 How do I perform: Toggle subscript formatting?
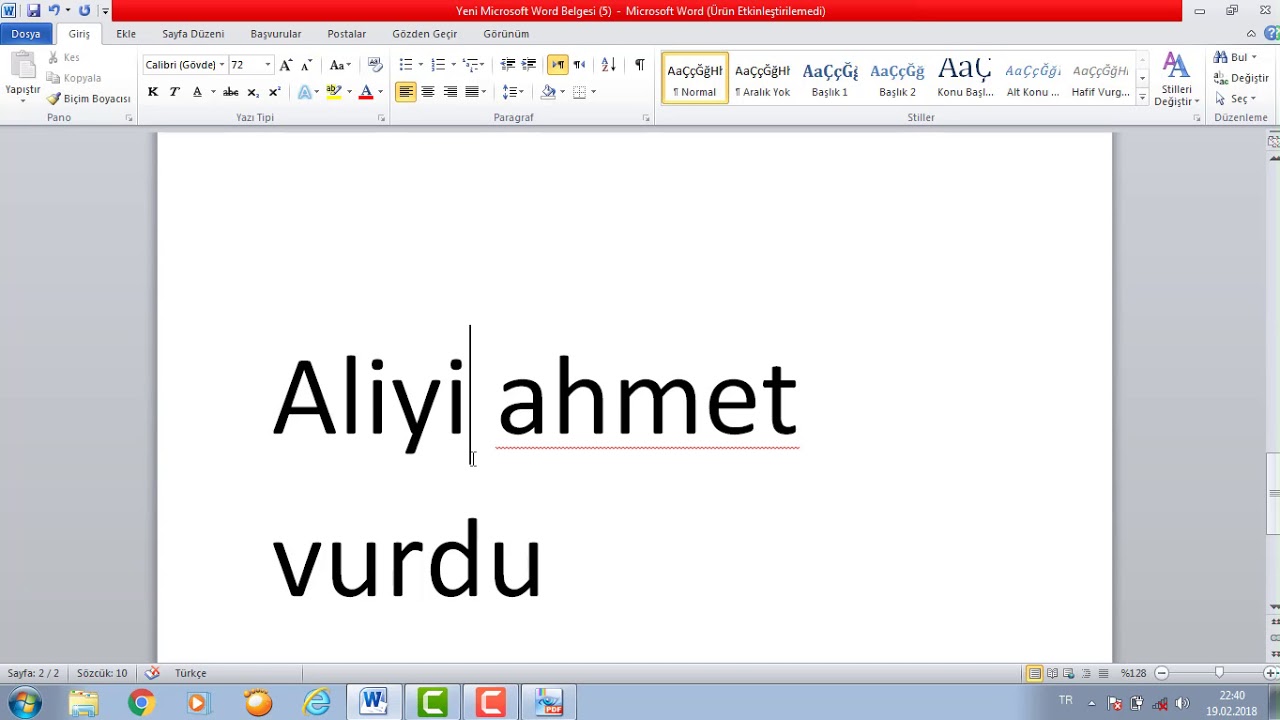253,92
